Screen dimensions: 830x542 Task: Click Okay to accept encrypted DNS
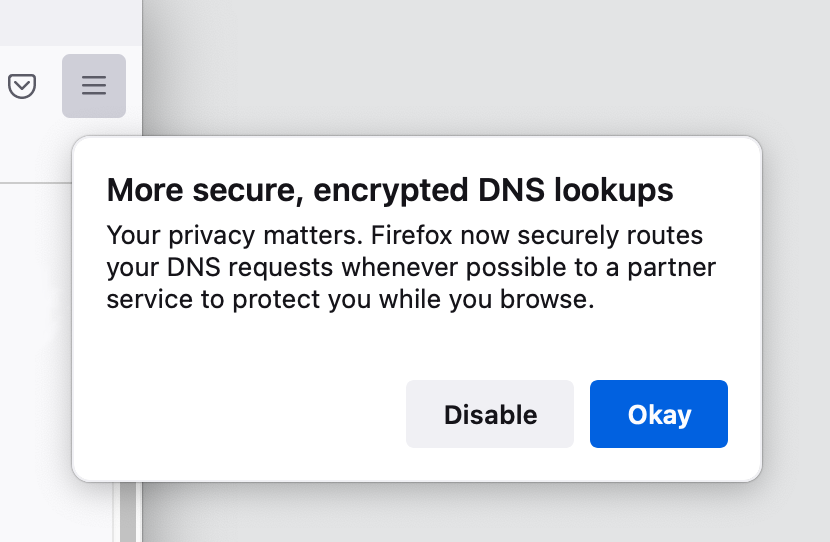pos(658,414)
